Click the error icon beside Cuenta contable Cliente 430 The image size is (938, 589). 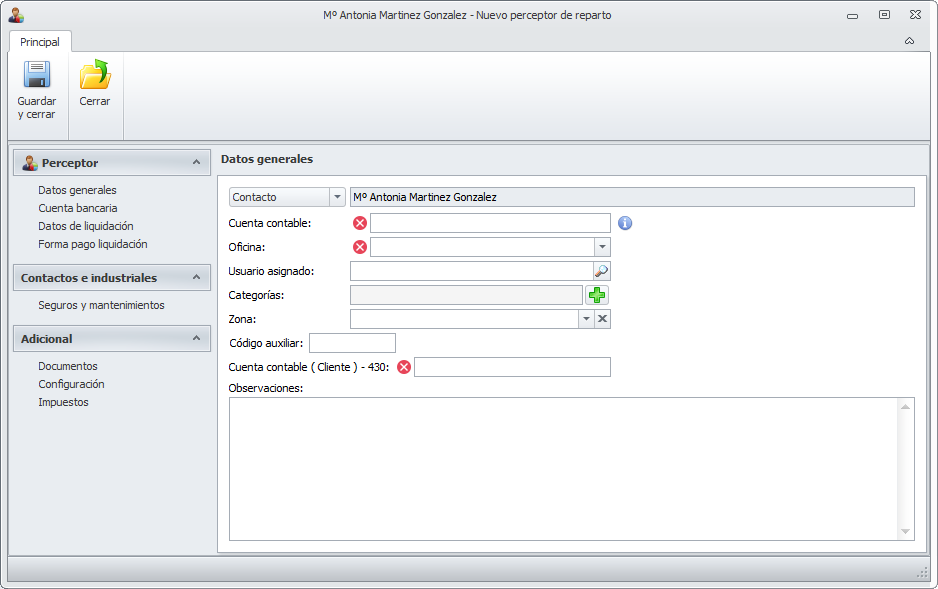pos(404,367)
